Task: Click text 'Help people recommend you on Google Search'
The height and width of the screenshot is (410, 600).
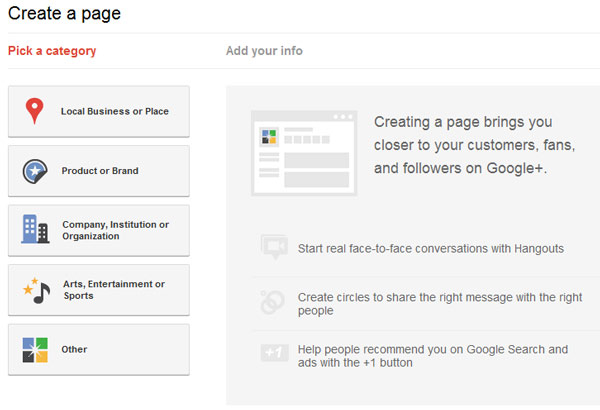Action: (x=422, y=349)
